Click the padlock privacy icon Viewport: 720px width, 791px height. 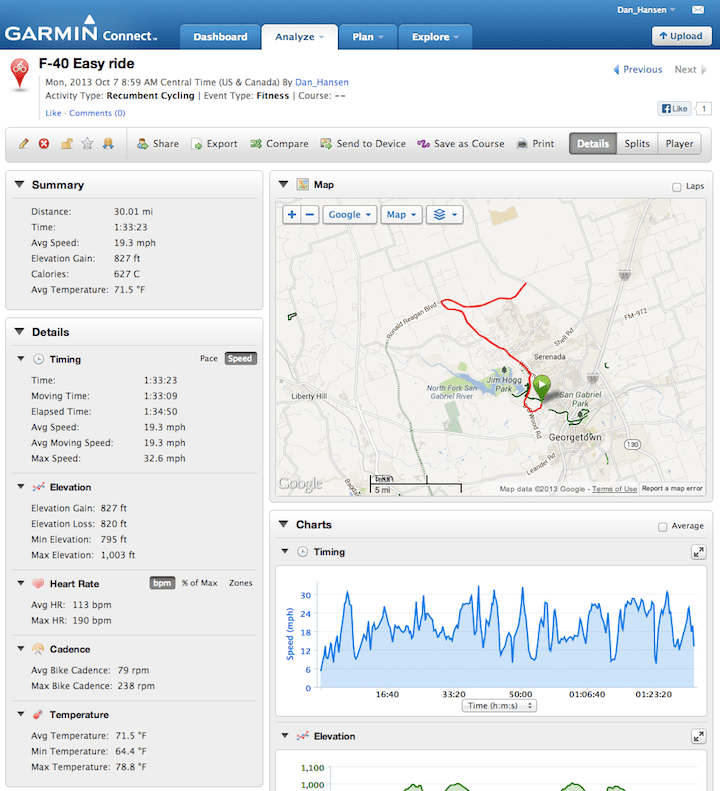(x=66, y=144)
